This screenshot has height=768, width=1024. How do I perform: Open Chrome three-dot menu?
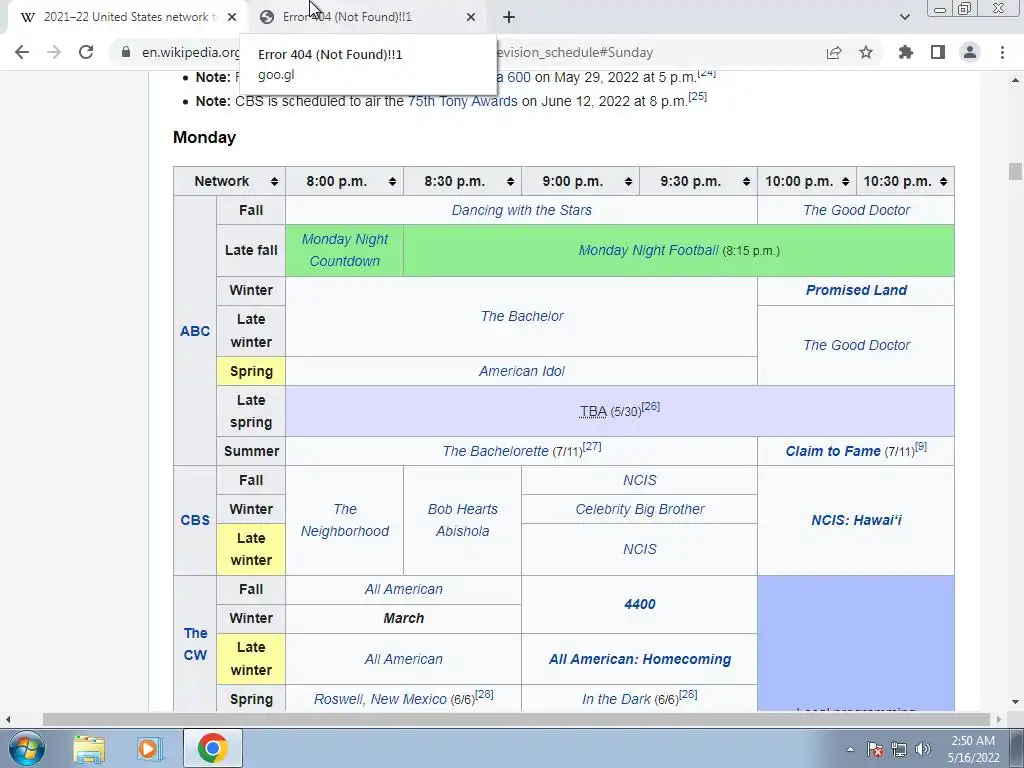click(1002, 52)
